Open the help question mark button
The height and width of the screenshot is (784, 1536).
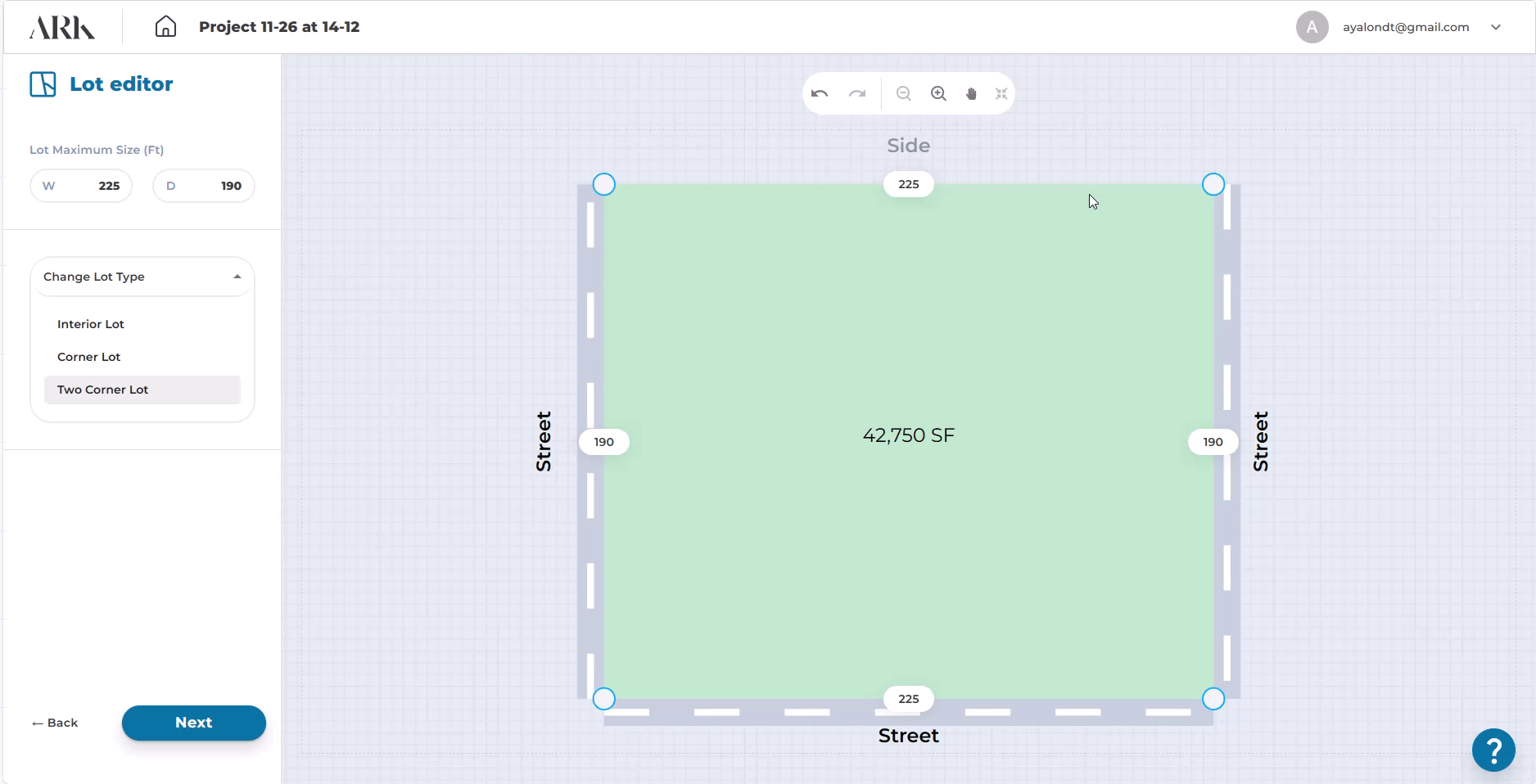(x=1493, y=750)
